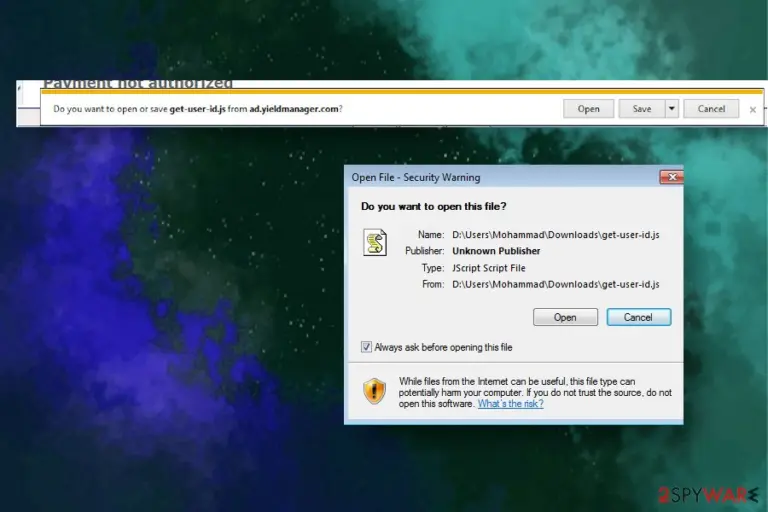This screenshot has height=512, width=768.
Task: Click Save in the download notification bar
Action: pos(642,109)
